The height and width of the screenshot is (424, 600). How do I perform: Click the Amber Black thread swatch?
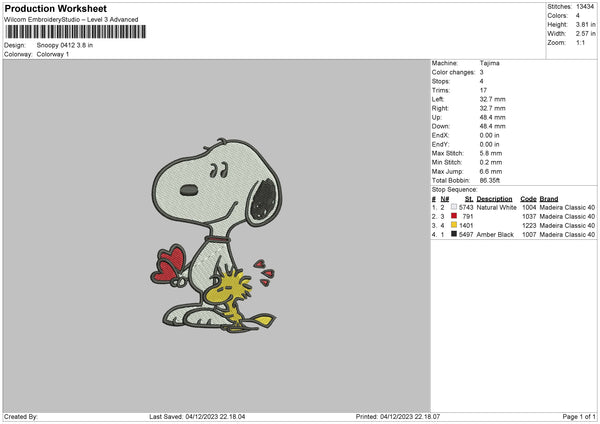[453, 235]
